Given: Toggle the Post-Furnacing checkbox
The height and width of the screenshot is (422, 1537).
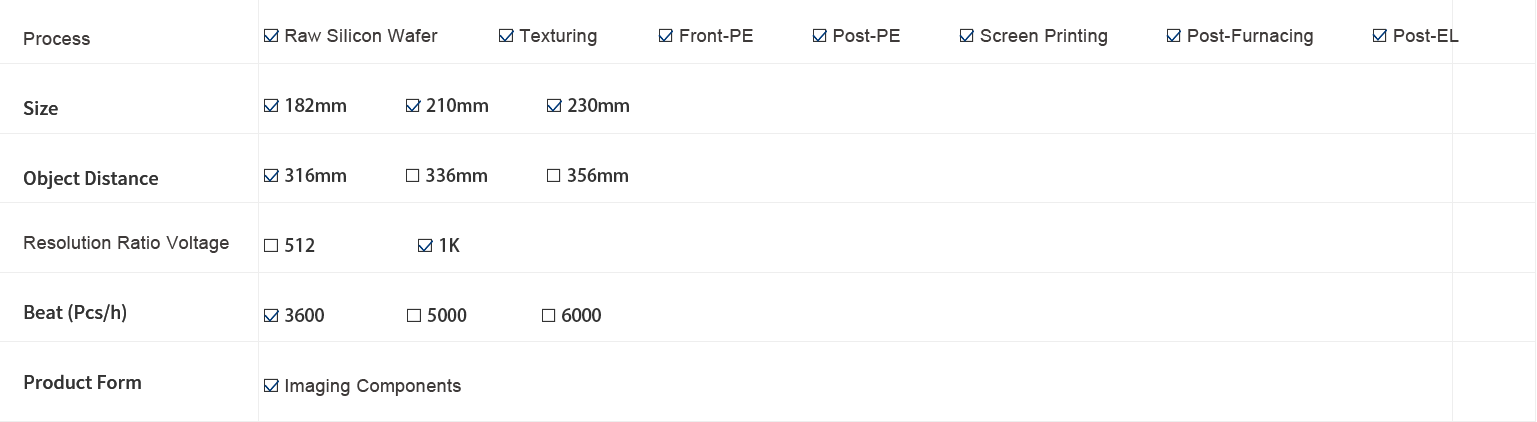Looking at the screenshot, I should point(1174,36).
